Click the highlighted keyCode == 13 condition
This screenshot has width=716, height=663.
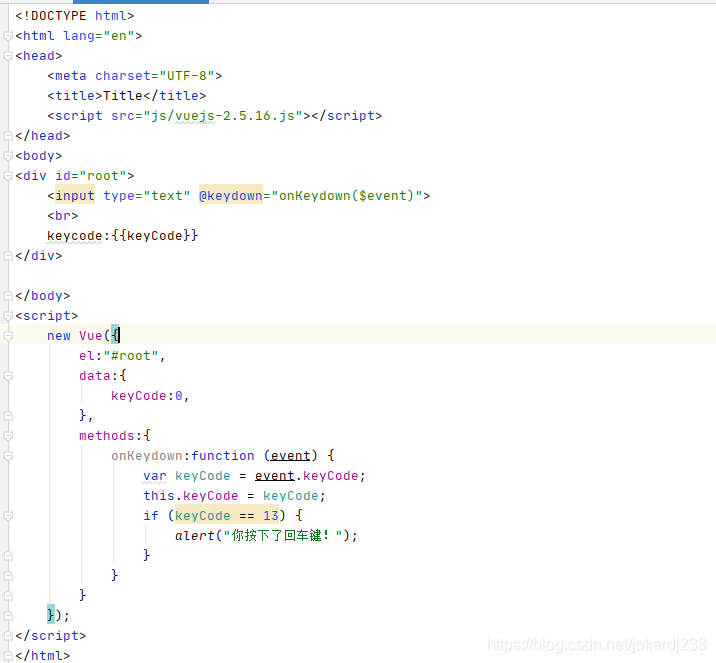[x=226, y=516]
